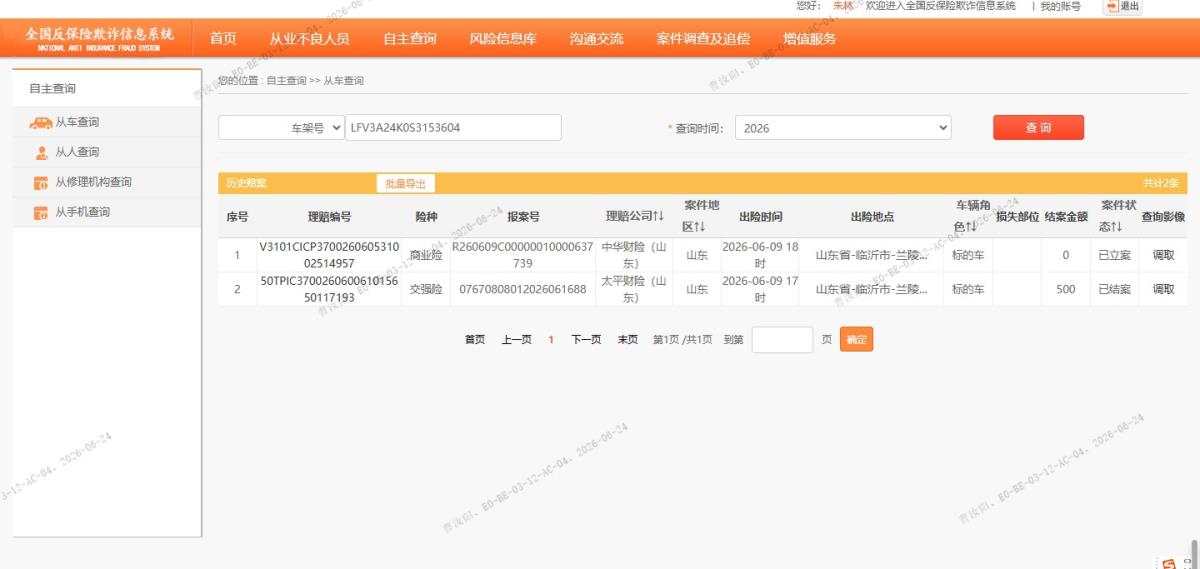The height and width of the screenshot is (569, 1200).
Task: Click claim number 50TPIC370026060061015650117193
Action: coord(329,289)
